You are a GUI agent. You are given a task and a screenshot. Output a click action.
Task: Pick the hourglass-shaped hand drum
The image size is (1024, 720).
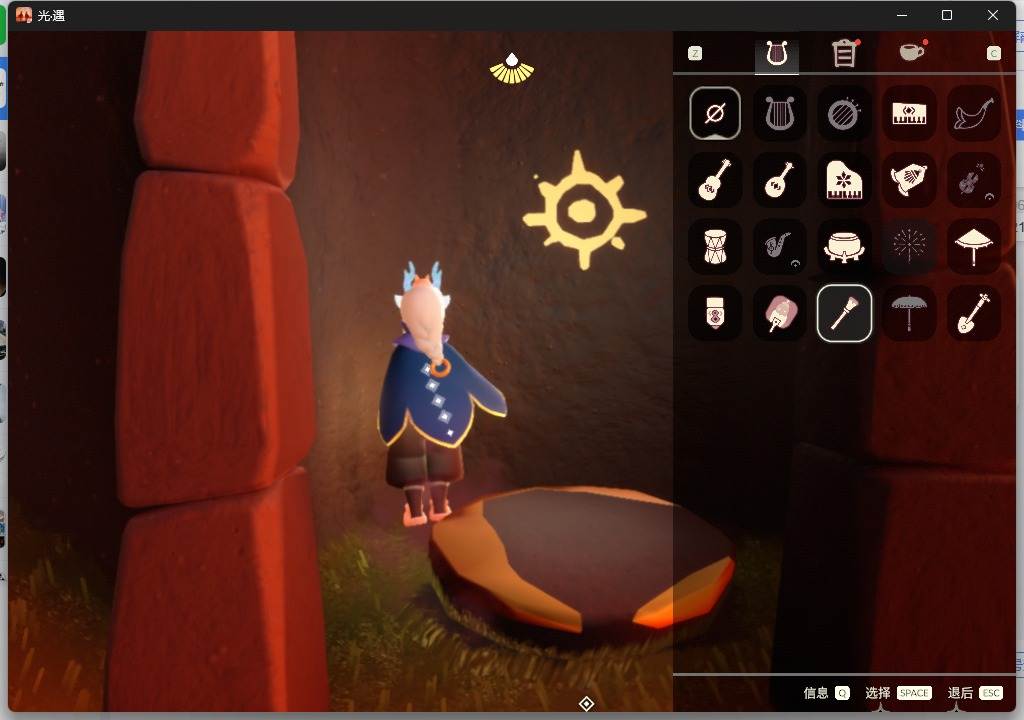tap(714, 246)
